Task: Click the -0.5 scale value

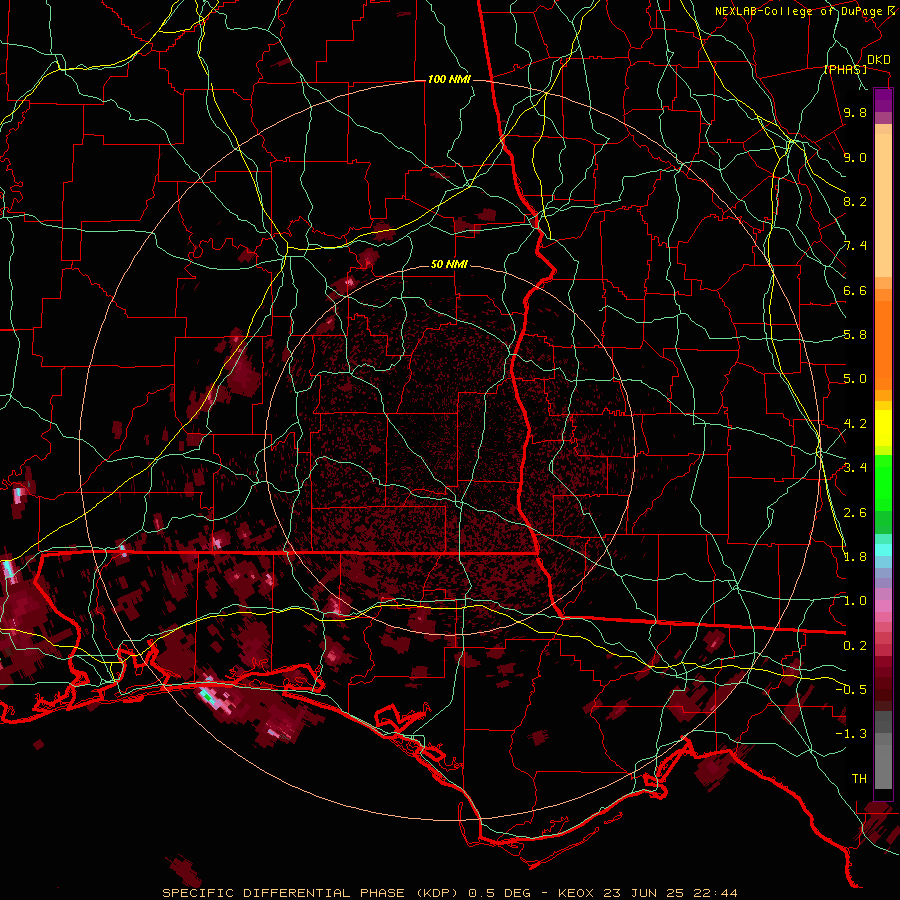Action: (851, 690)
